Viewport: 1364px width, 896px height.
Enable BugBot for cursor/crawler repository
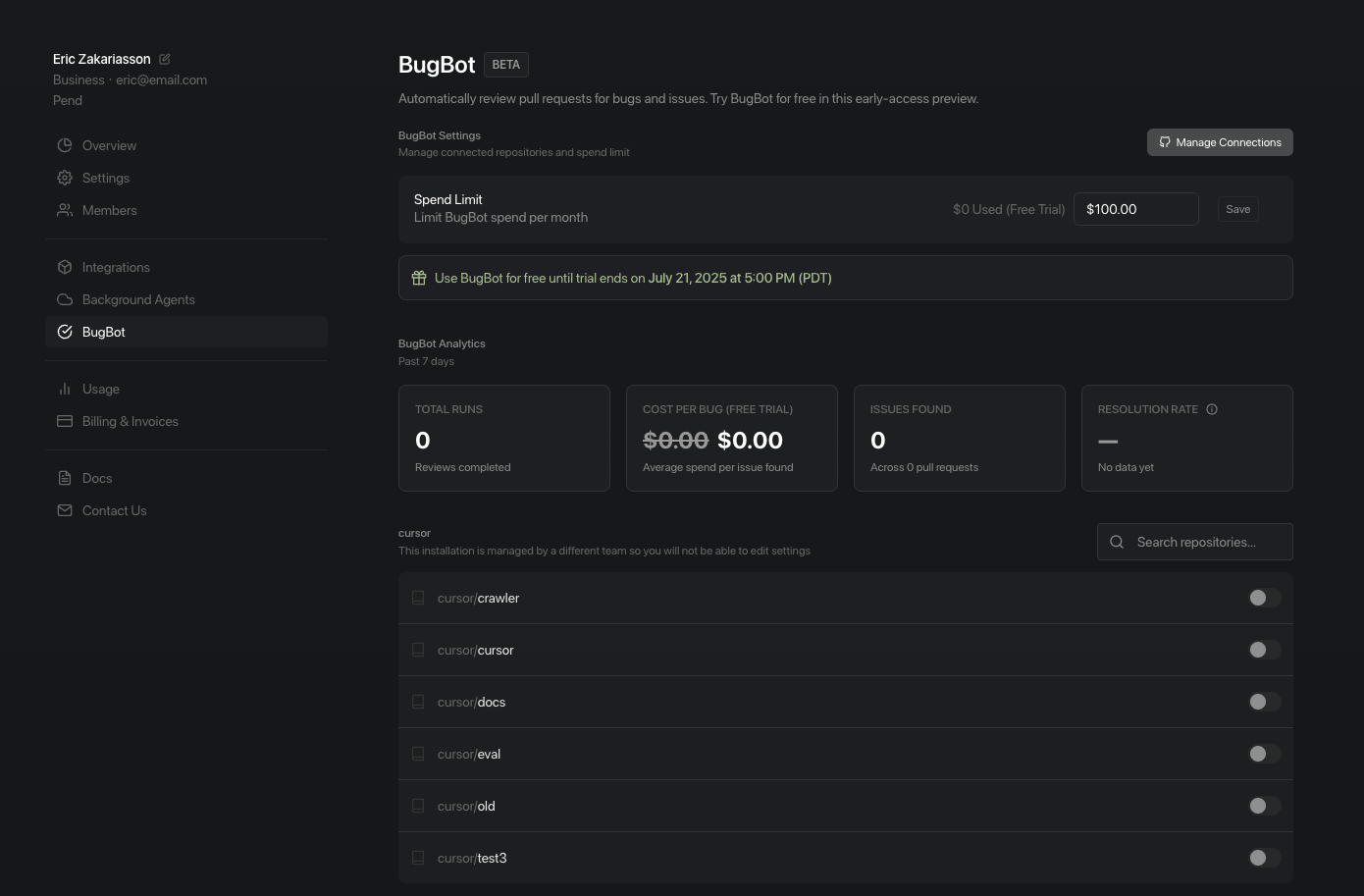click(1265, 598)
